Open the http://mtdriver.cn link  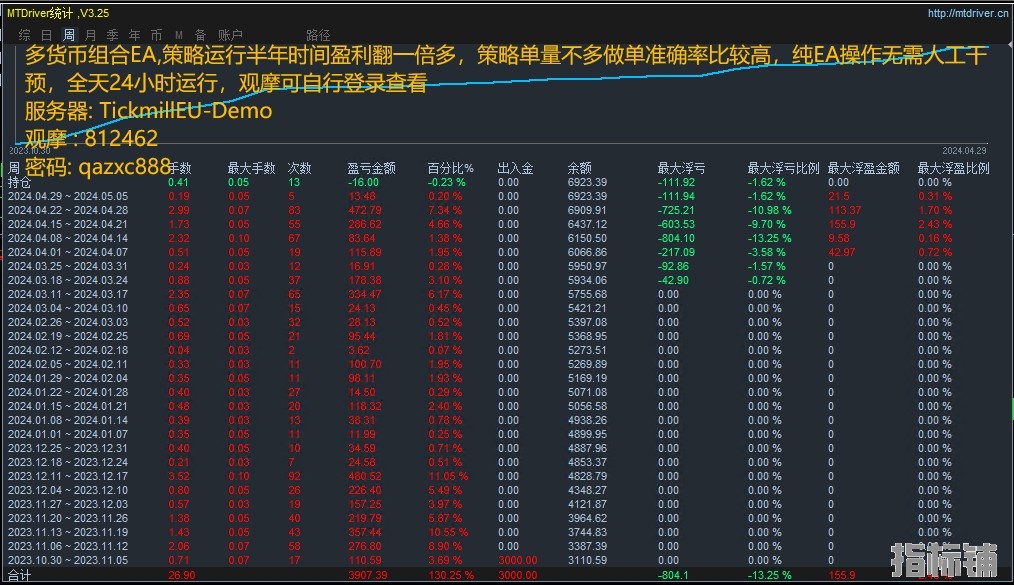[967, 13]
